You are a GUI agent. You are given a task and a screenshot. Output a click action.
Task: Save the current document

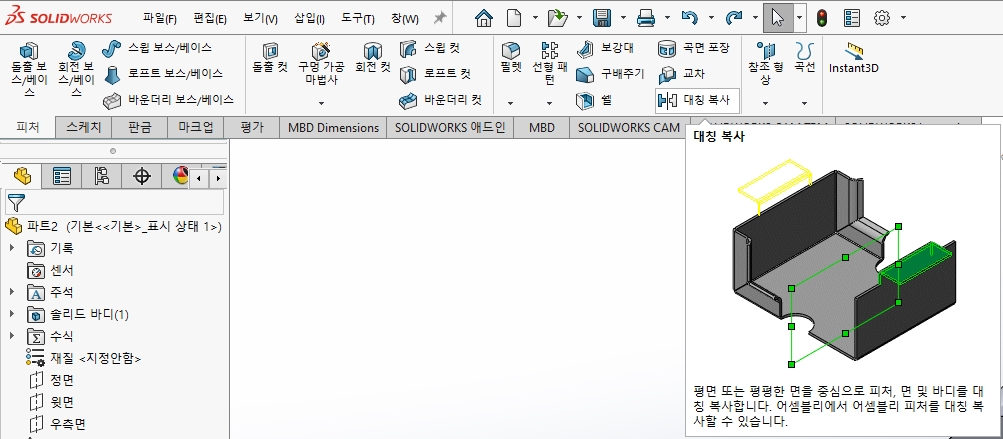[x=602, y=18]
